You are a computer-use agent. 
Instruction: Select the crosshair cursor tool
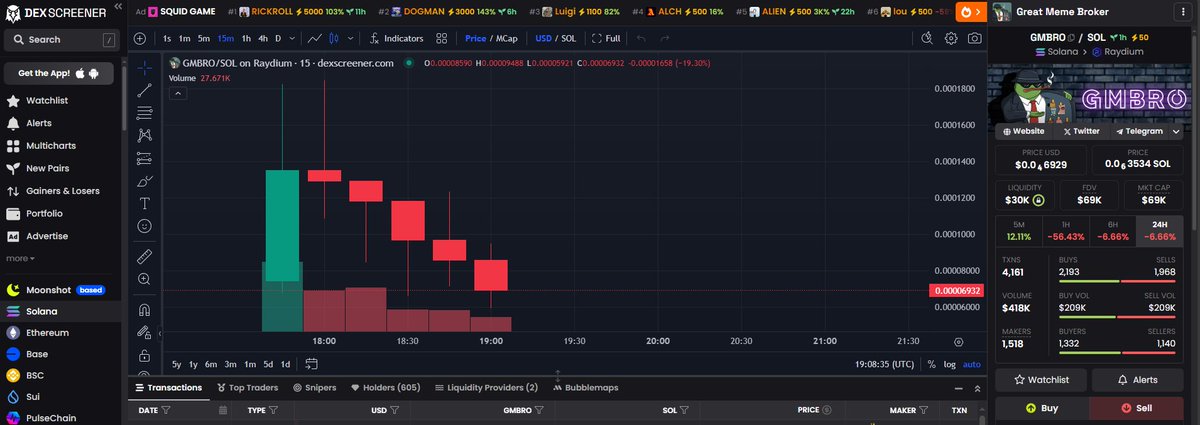[144, 68]
